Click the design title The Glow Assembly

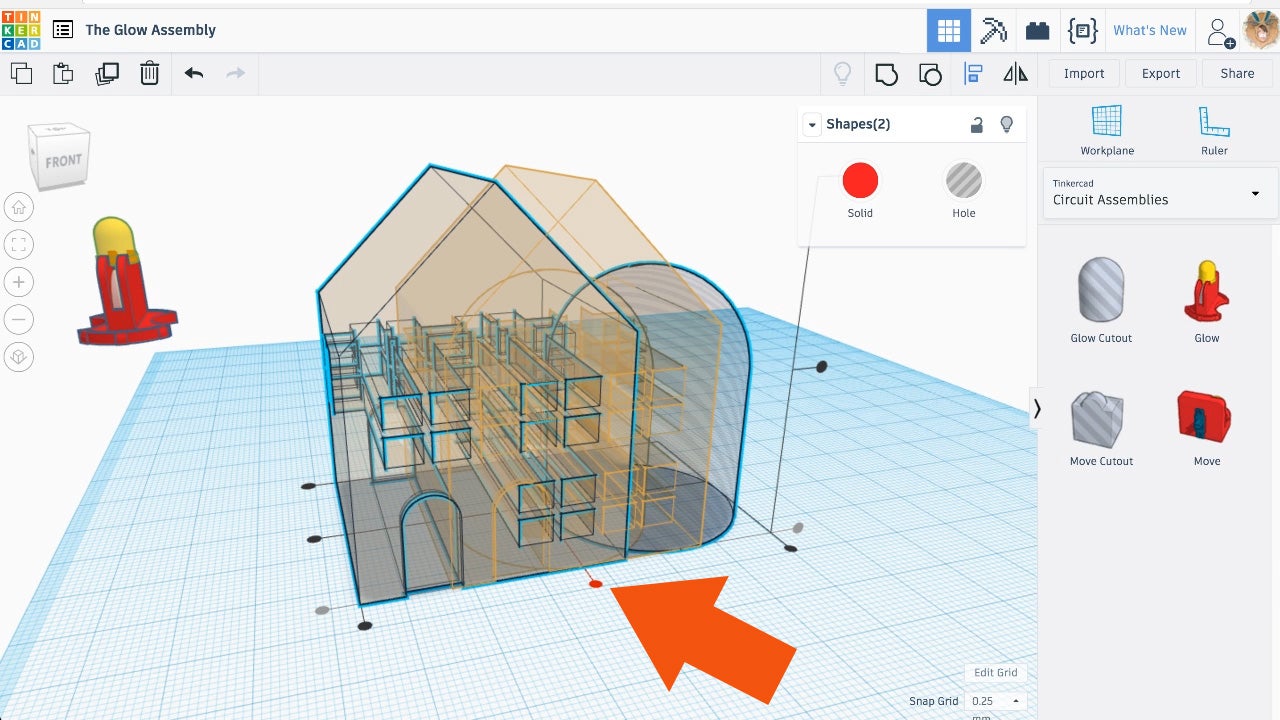tap(151, 30)
